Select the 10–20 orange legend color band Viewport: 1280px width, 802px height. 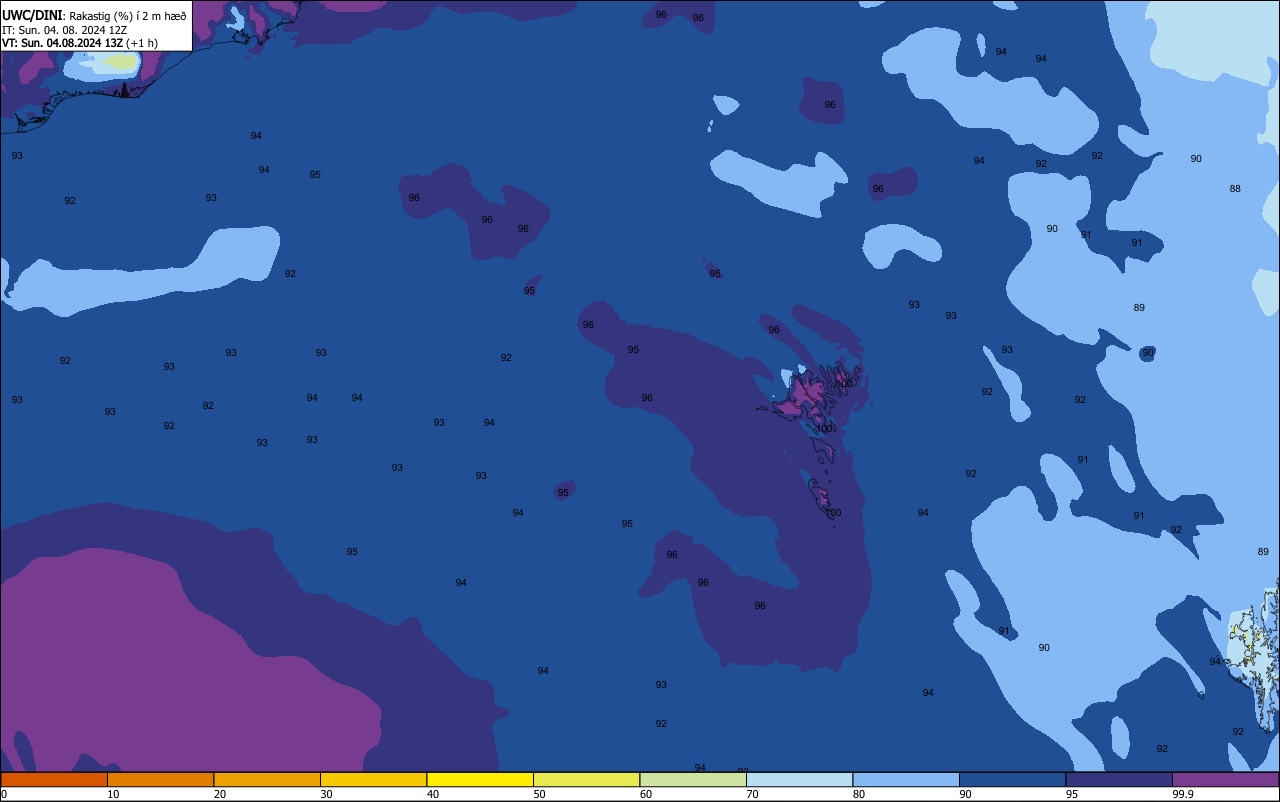point(160,779)
